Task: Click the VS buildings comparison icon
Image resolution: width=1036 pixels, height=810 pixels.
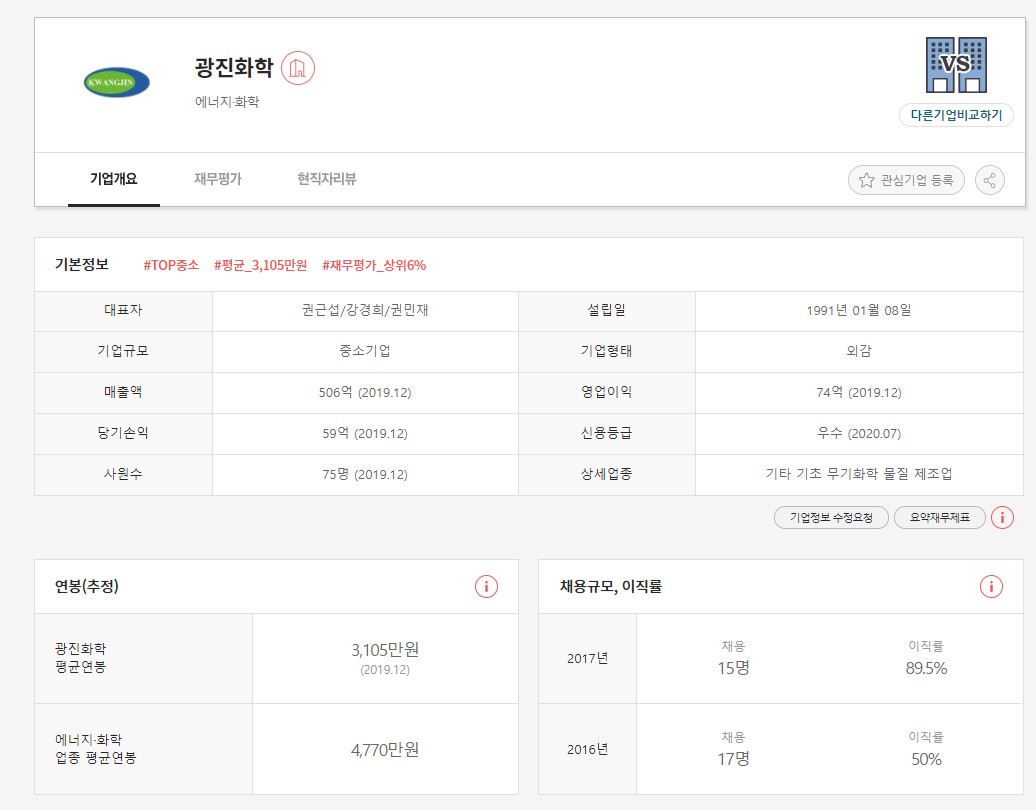Action: pos(956,65)
